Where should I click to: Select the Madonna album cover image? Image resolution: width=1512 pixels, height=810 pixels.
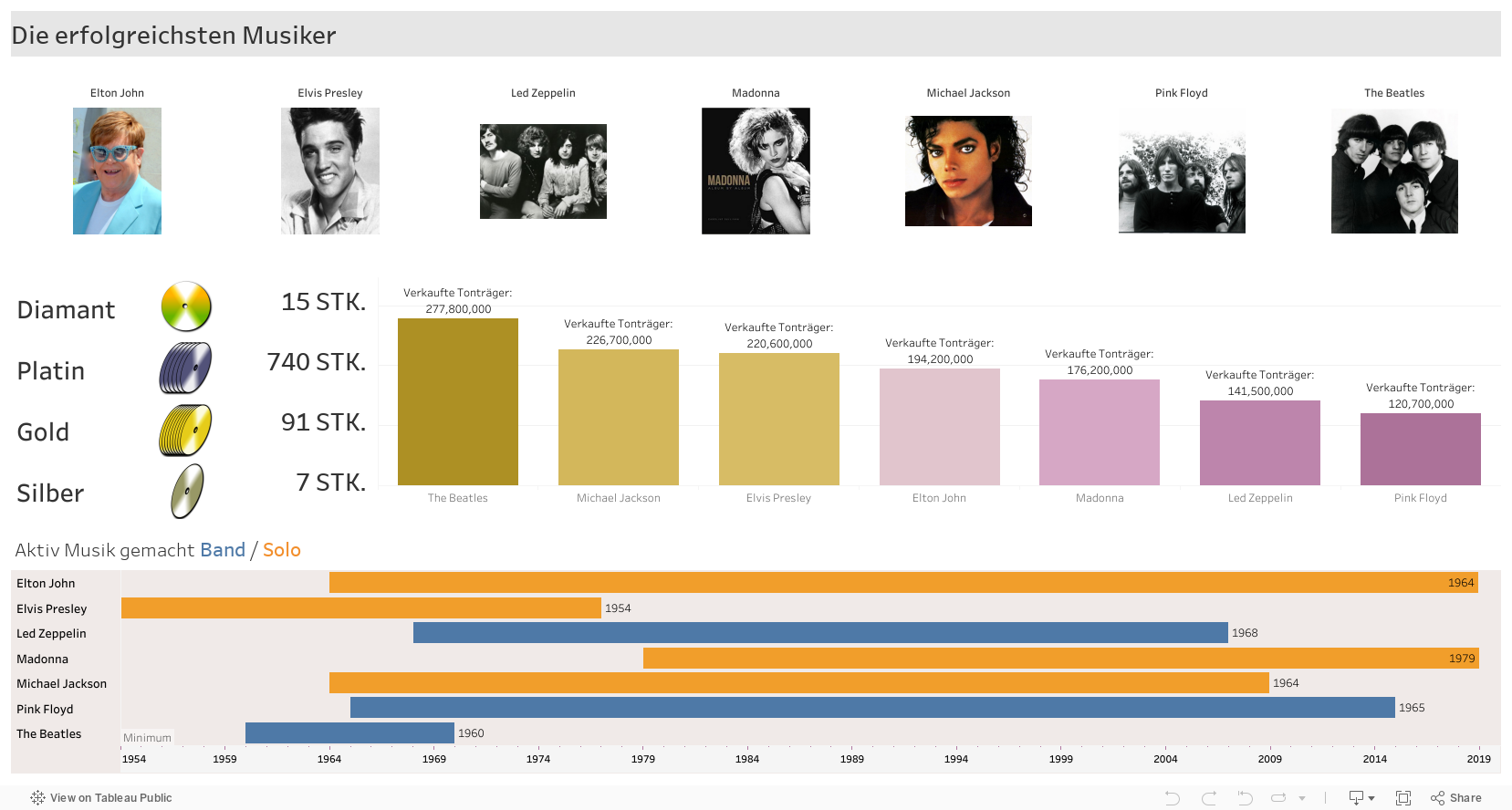[x=756, y=171]
